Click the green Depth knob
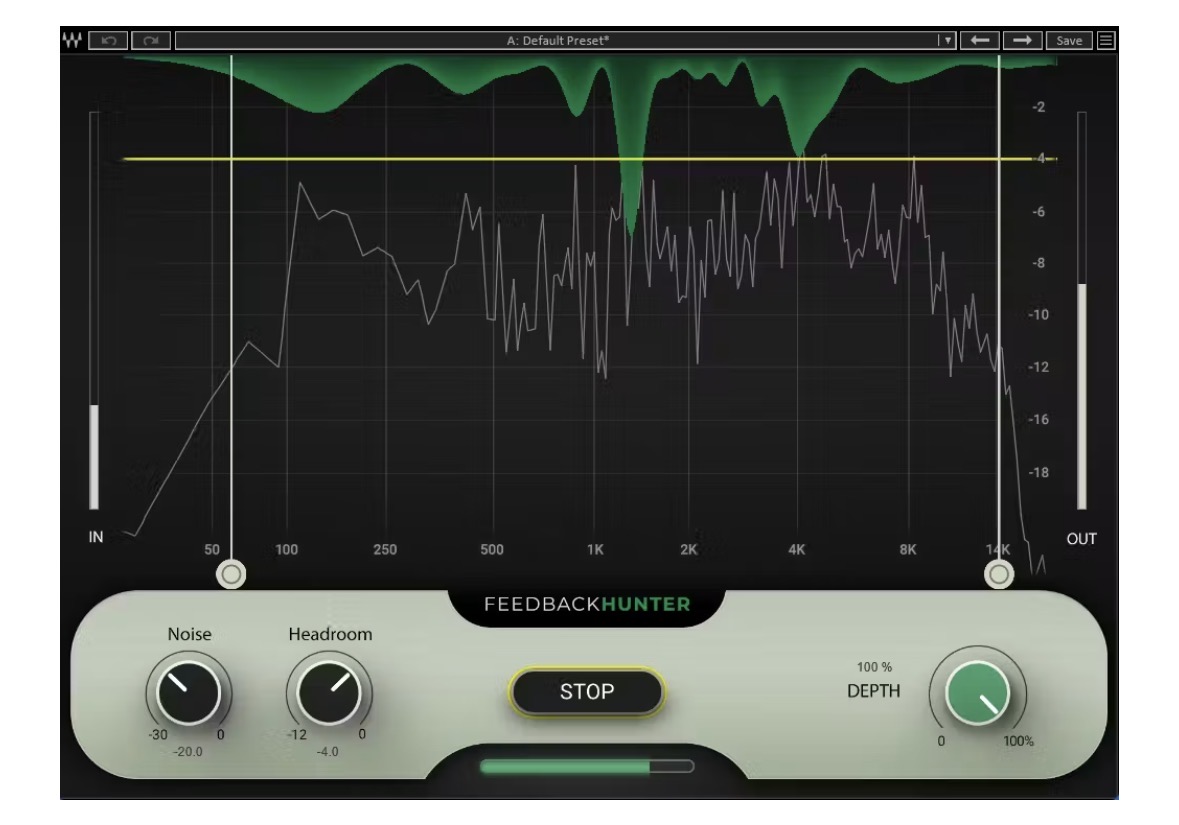The width and height of the screenshot is (1179, 825). [977, 693]
